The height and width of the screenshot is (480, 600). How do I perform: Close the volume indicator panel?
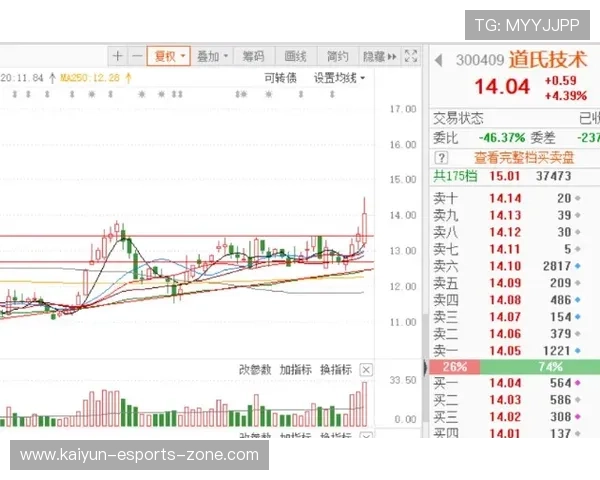(366, 370)
